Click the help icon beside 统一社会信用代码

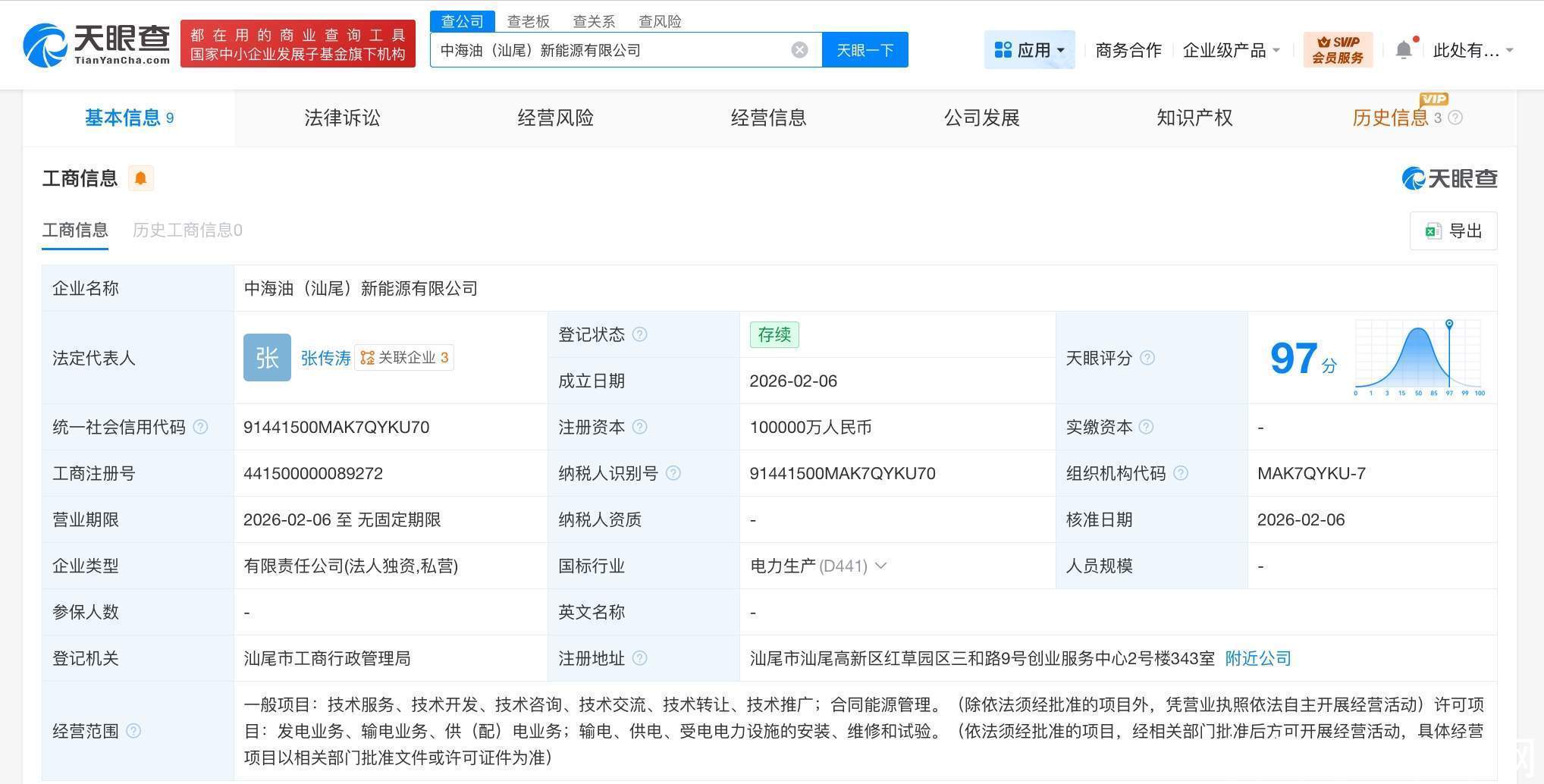pos(200,427)
